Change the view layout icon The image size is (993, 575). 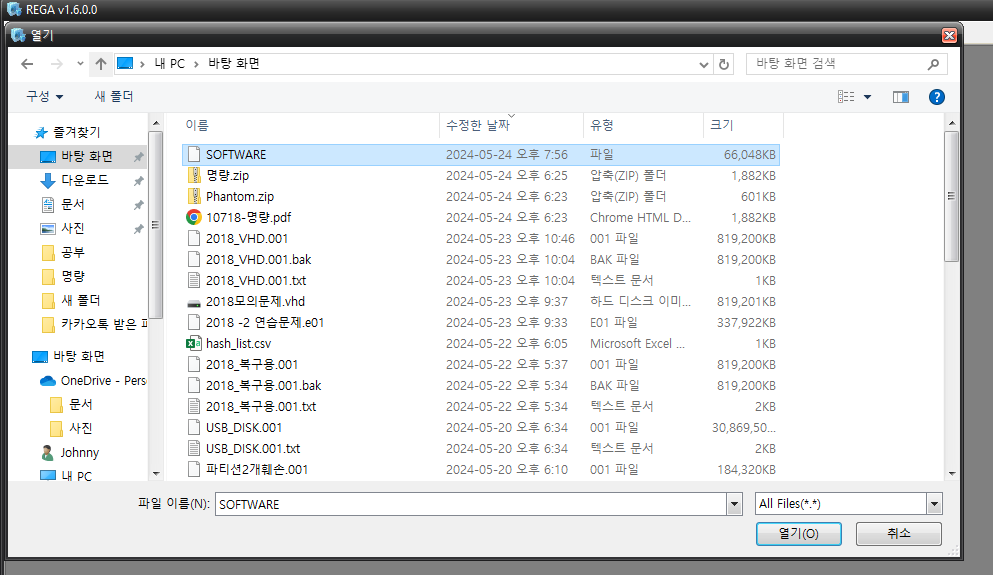(x=846, y=97)
